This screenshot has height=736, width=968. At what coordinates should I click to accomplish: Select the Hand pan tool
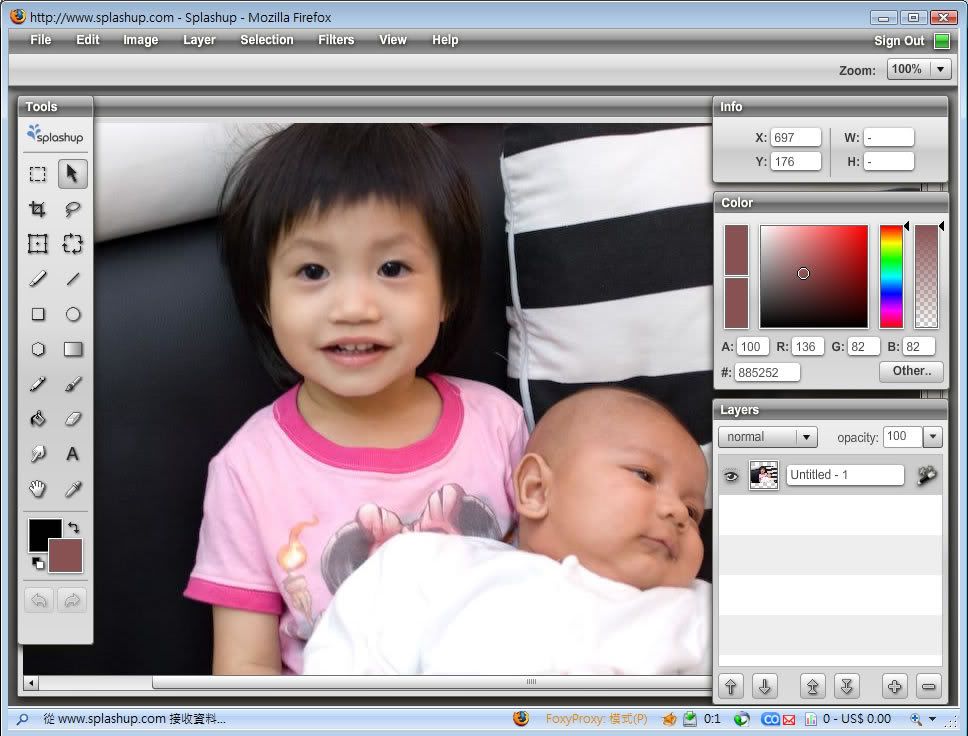pos(38,489)
